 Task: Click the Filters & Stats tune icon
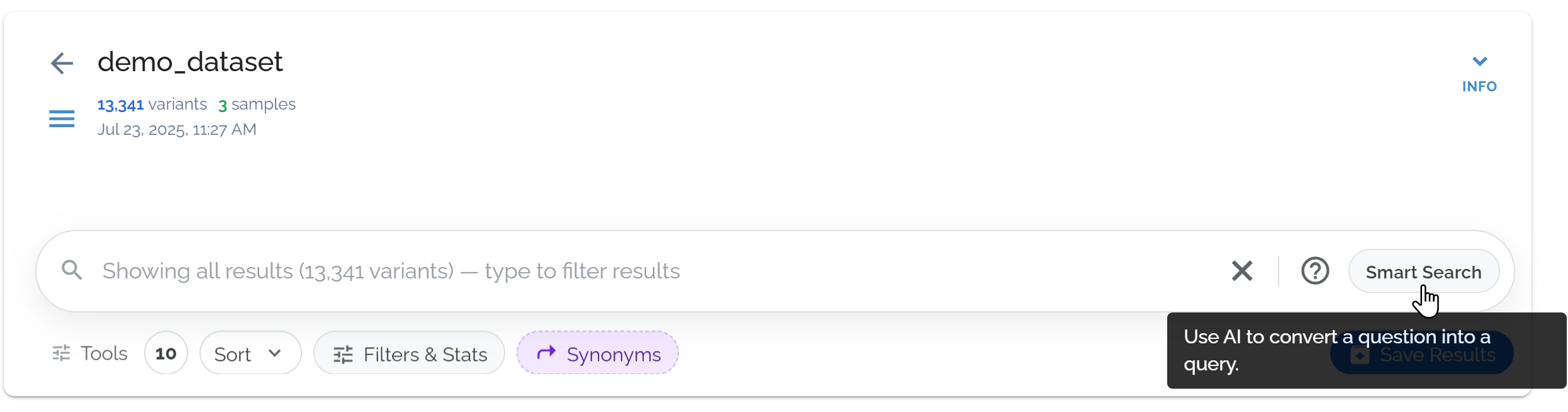tap(343, 355)
